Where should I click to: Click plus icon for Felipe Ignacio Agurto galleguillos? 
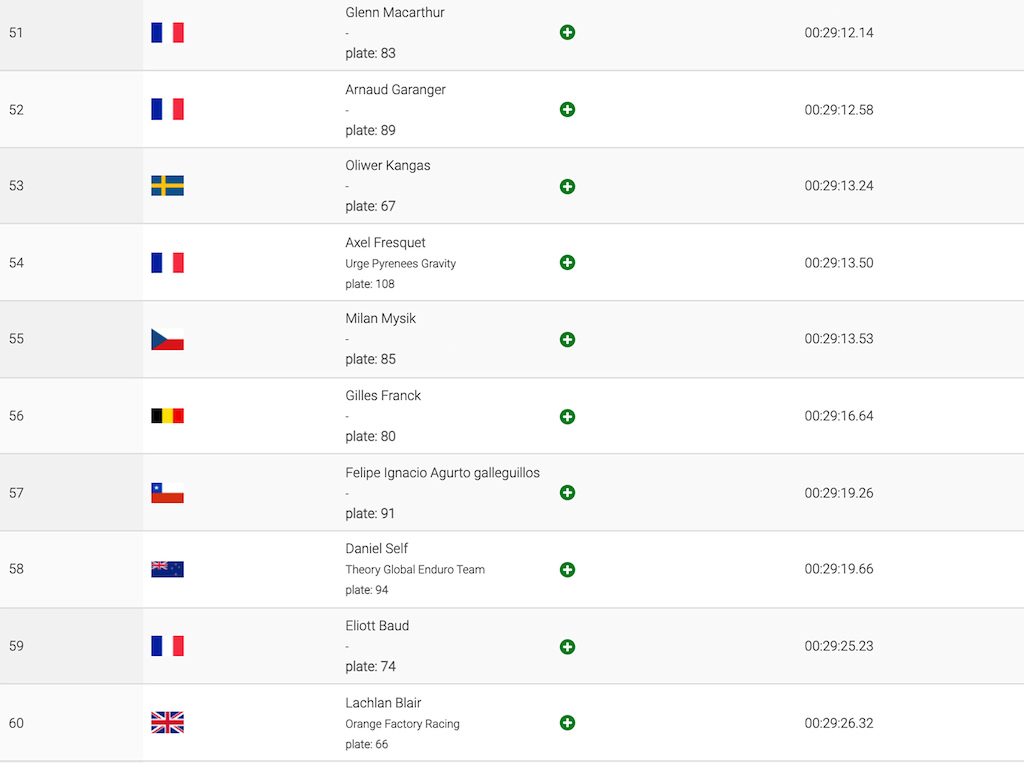[x=568, y=493]
